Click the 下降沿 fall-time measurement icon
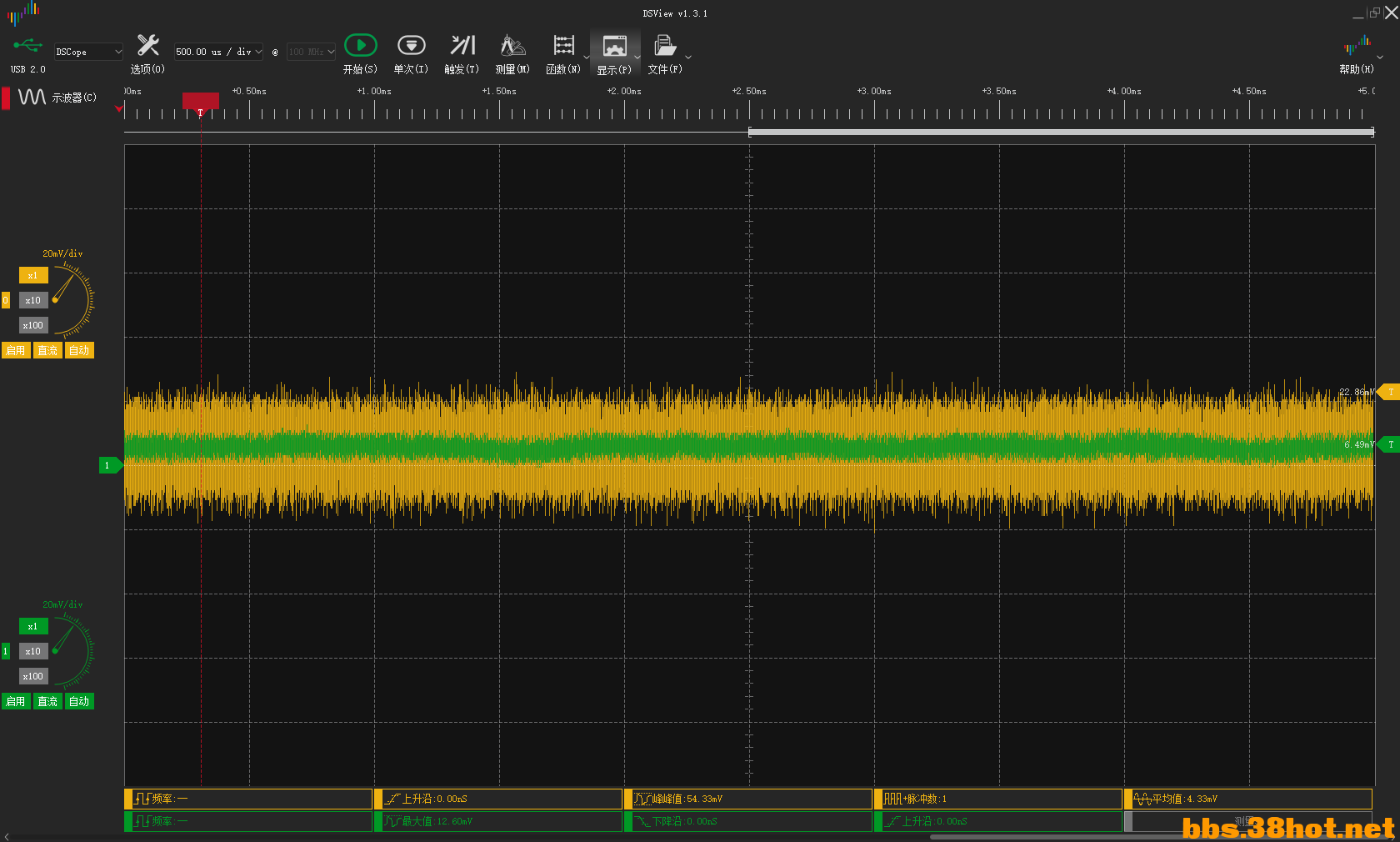 coord(642,821)
